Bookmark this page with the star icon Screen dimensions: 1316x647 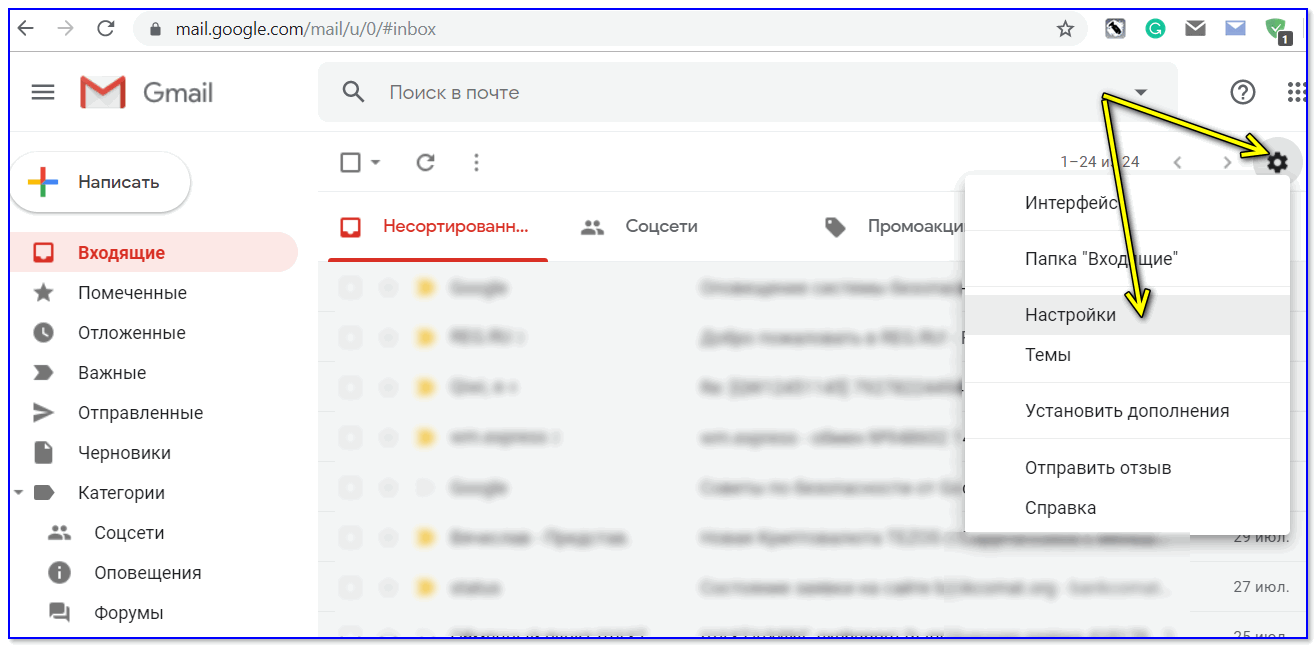1065,29
